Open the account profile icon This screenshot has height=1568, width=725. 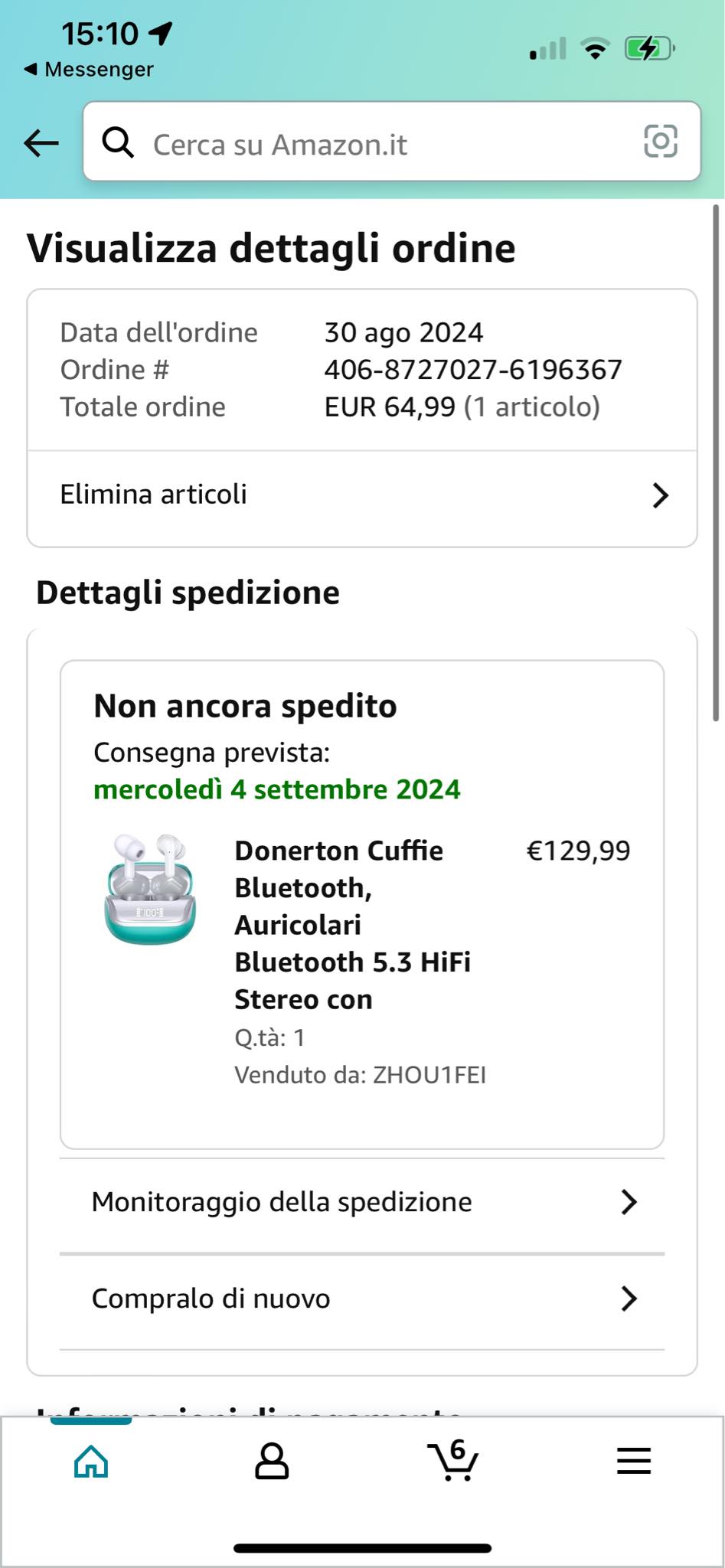[x=272, y=1461]
